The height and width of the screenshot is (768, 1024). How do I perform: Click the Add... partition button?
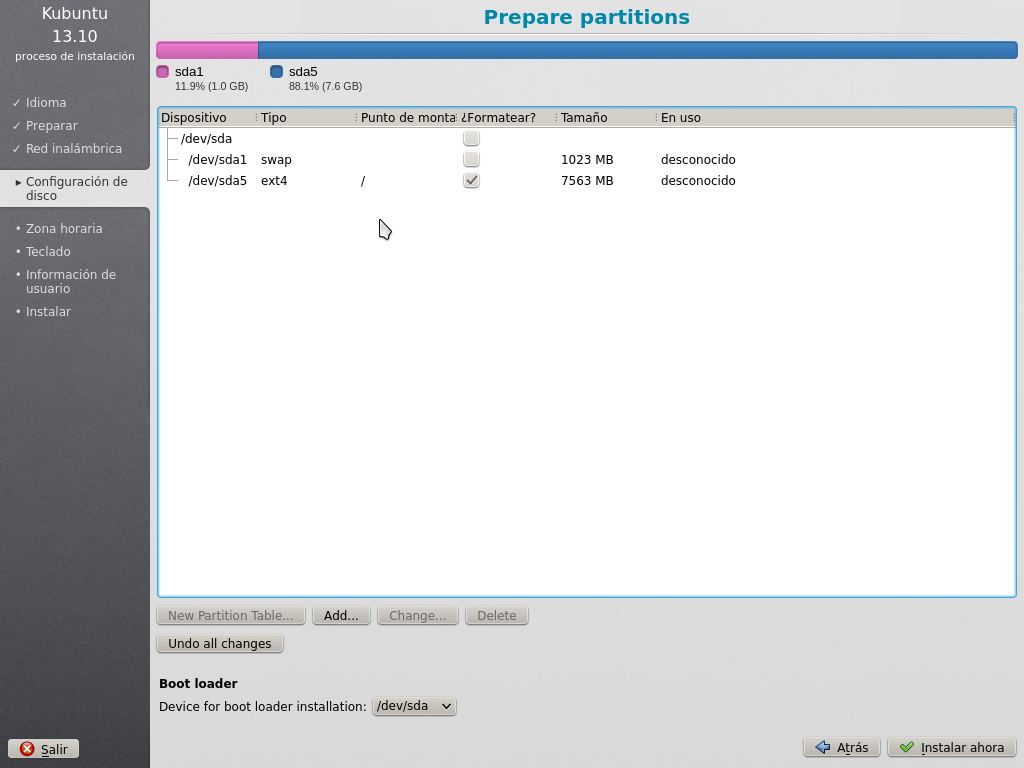point(341,616)
